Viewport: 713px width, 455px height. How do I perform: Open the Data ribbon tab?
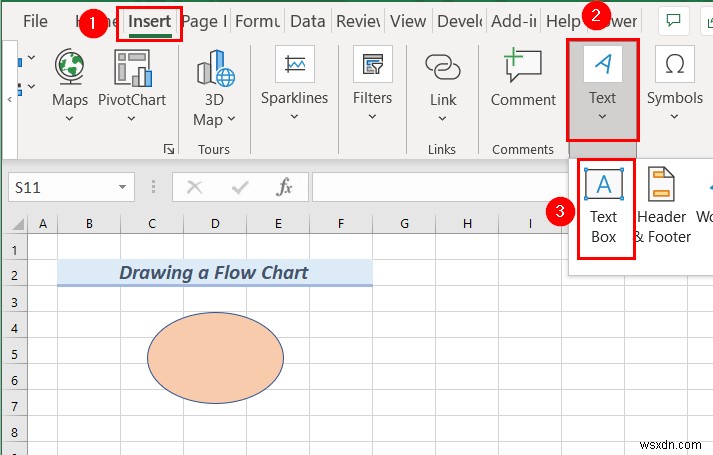point(308,21)
